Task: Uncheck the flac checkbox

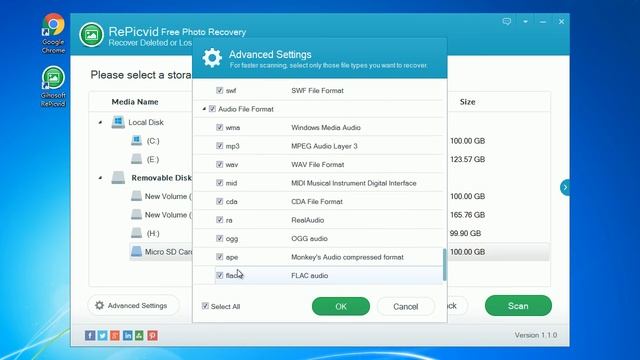Action: 220,275
